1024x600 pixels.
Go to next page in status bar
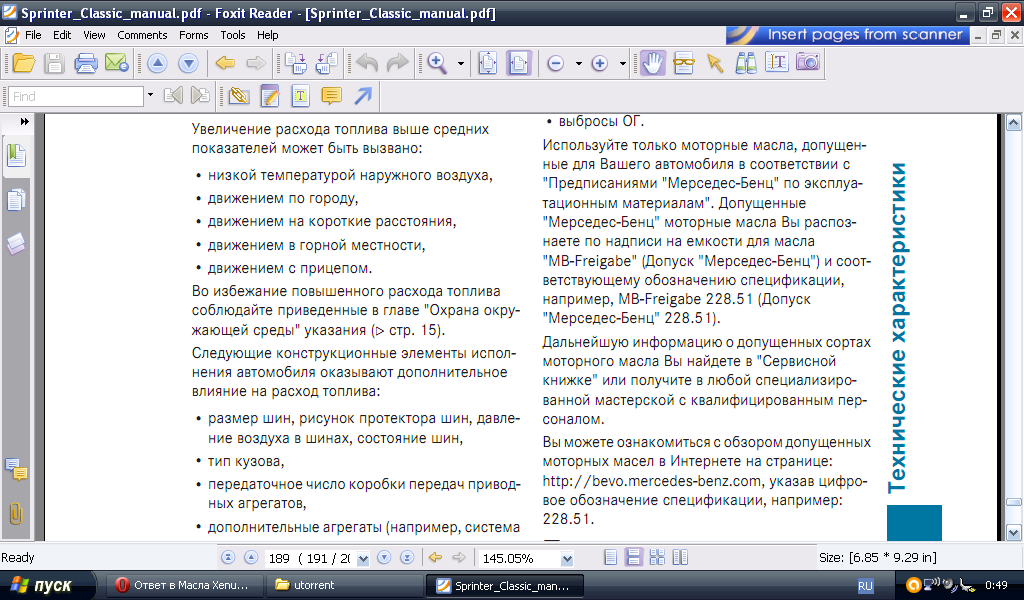pyautogui.click(x=384, y=558)
